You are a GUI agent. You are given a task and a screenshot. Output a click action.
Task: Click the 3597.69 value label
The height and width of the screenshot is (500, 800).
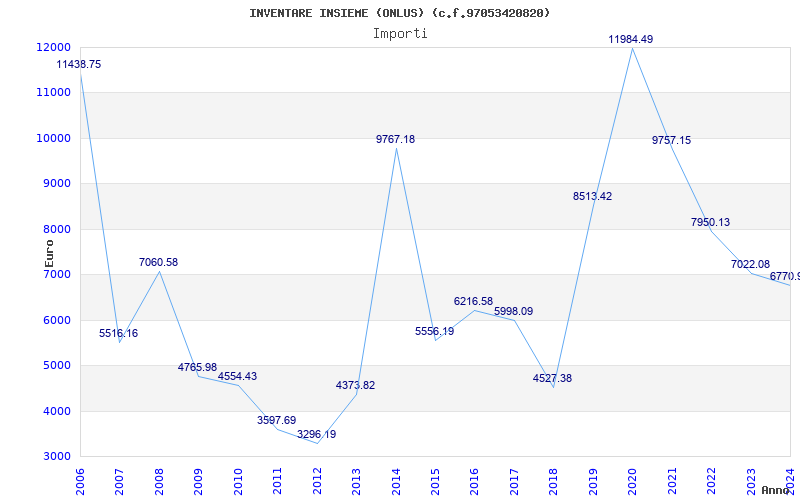[277, 420]
